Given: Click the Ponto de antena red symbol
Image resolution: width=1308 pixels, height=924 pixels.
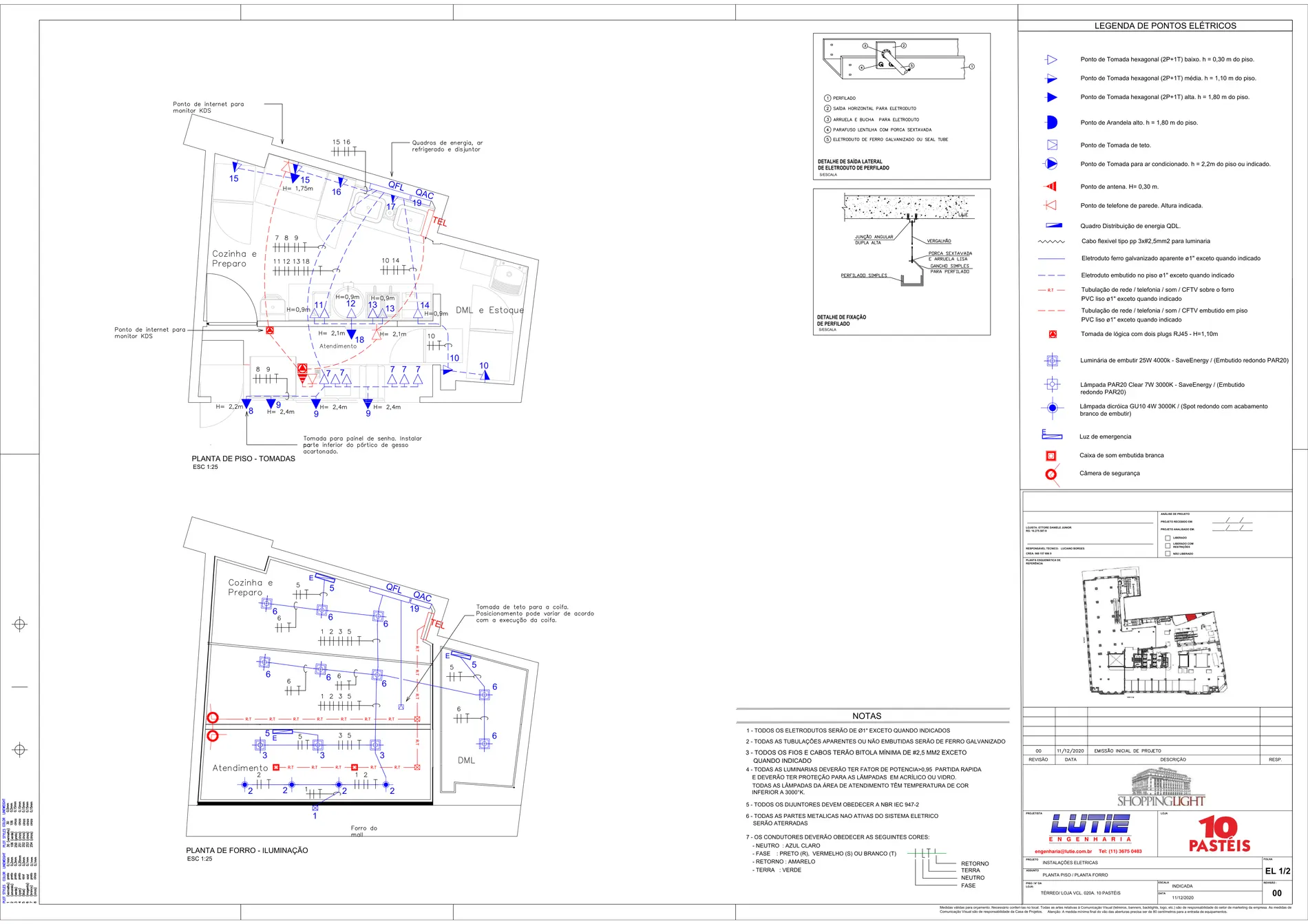Looking at the screenshot, I should click(x=1051, y=187).
